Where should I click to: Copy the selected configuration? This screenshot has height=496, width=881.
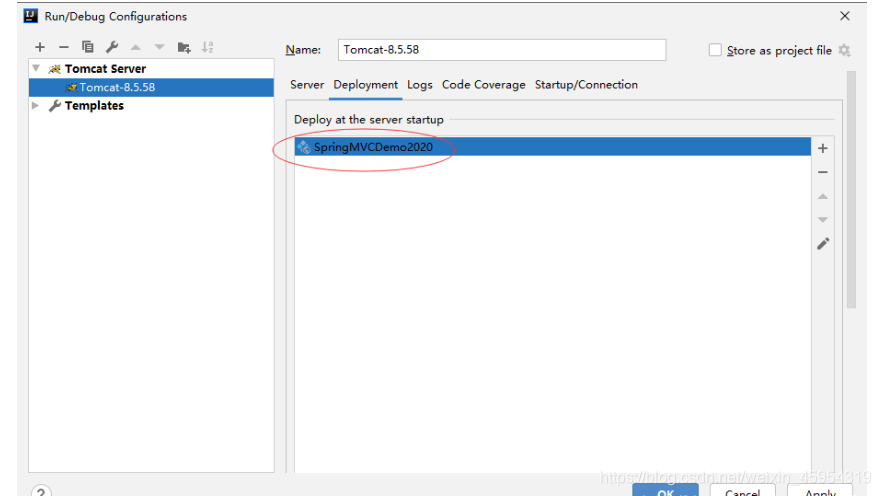pyautogui.click(x=88, y=47)
